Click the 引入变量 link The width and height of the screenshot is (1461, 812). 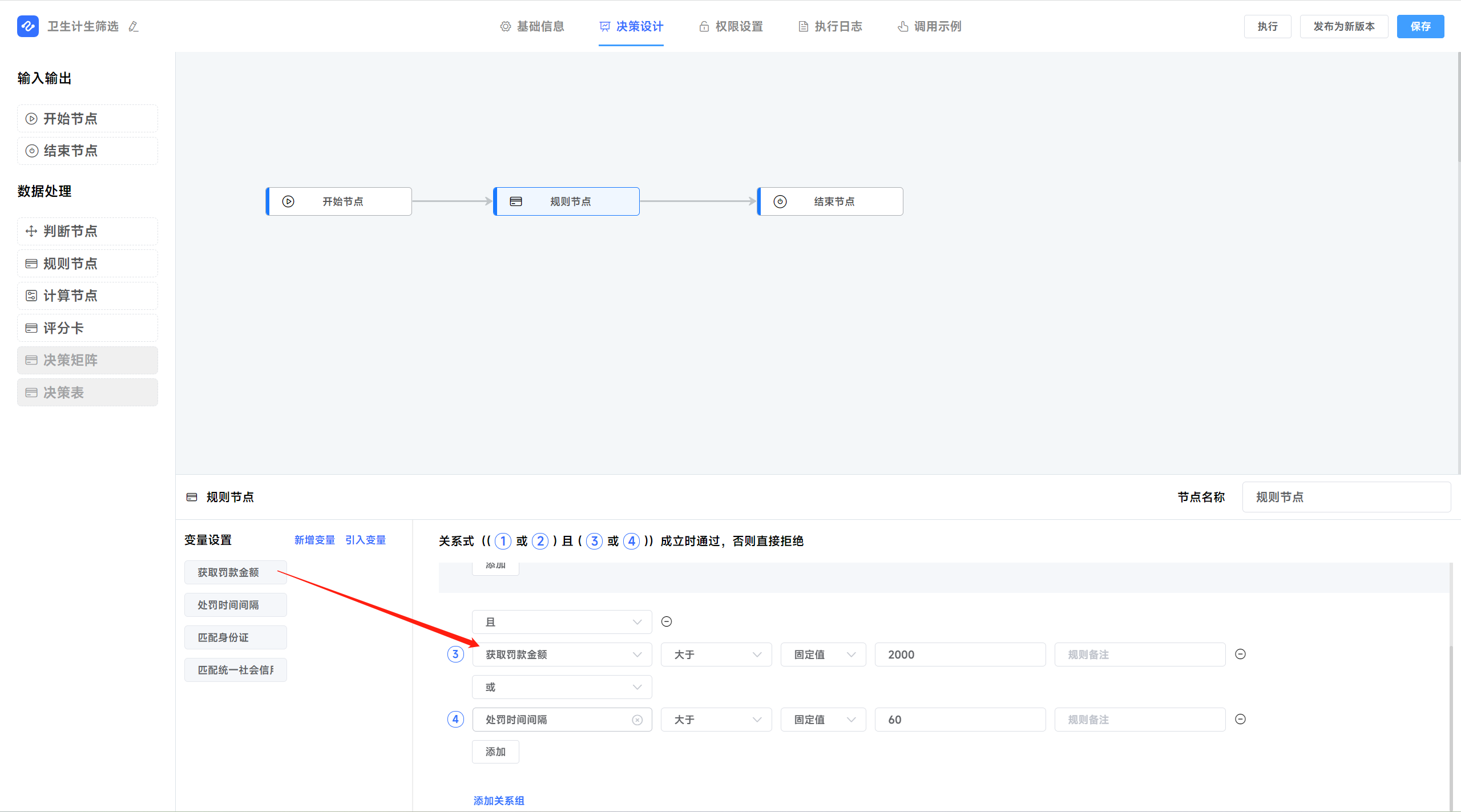365,540
